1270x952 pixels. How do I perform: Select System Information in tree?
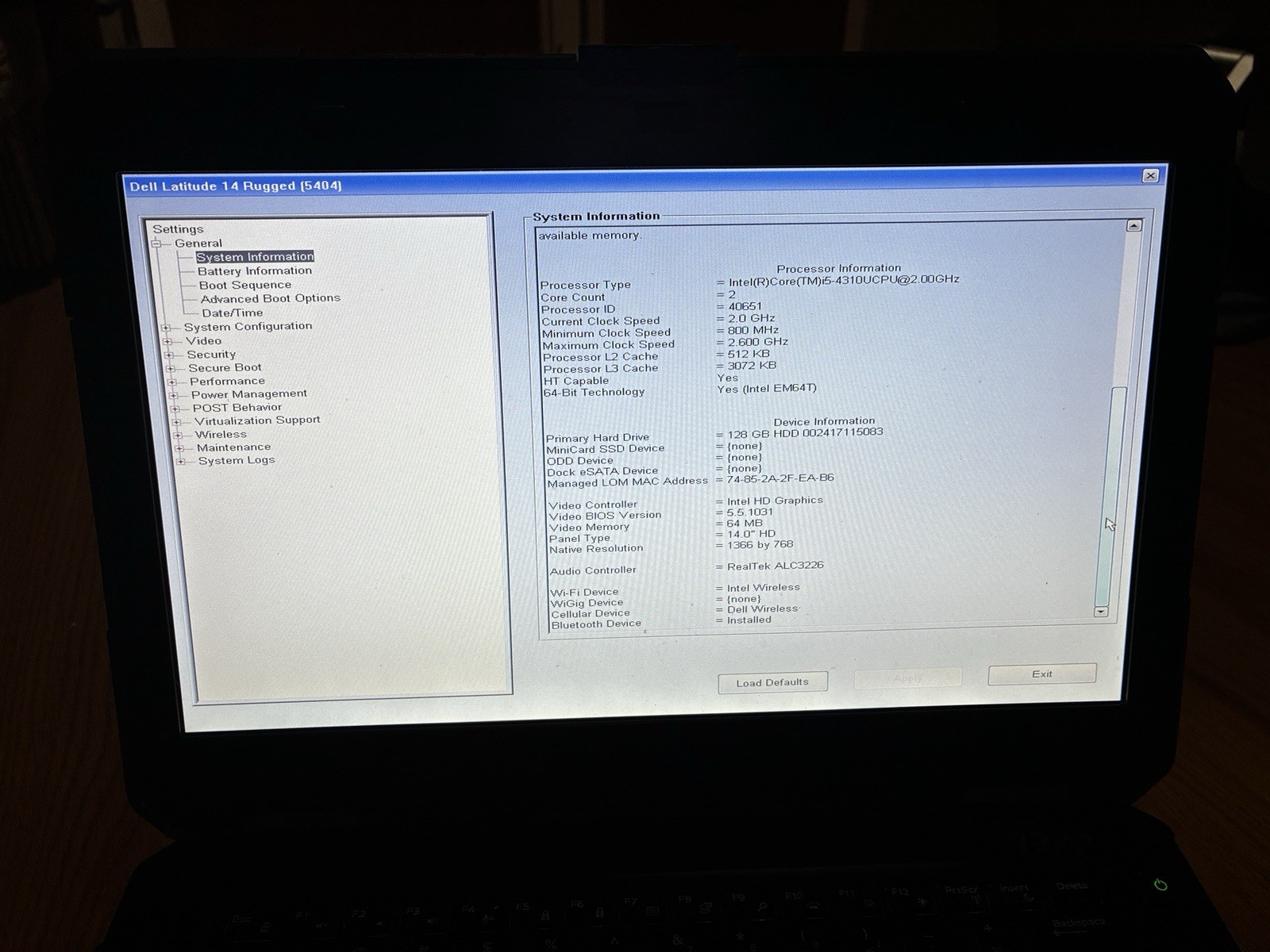tap(255, 256)
